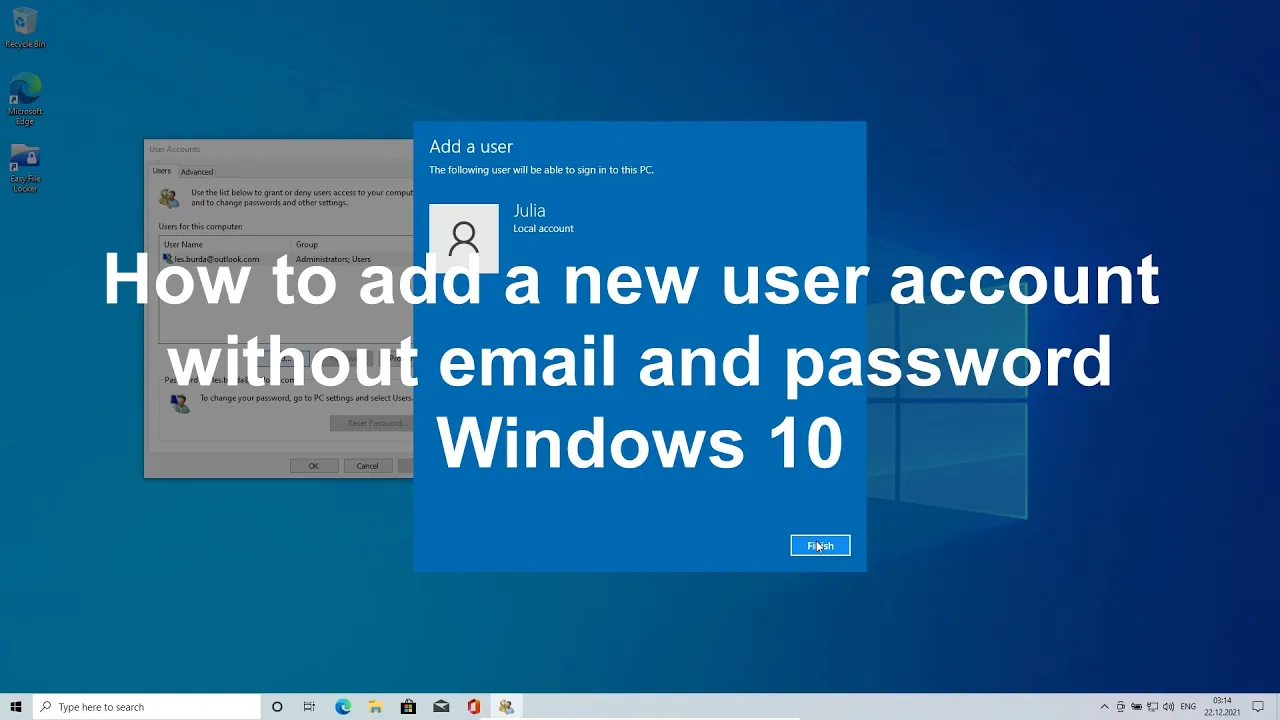Viewport: 1280px width, 720px height.
Task: Show hidden system tray icons
Action: 1104,707
